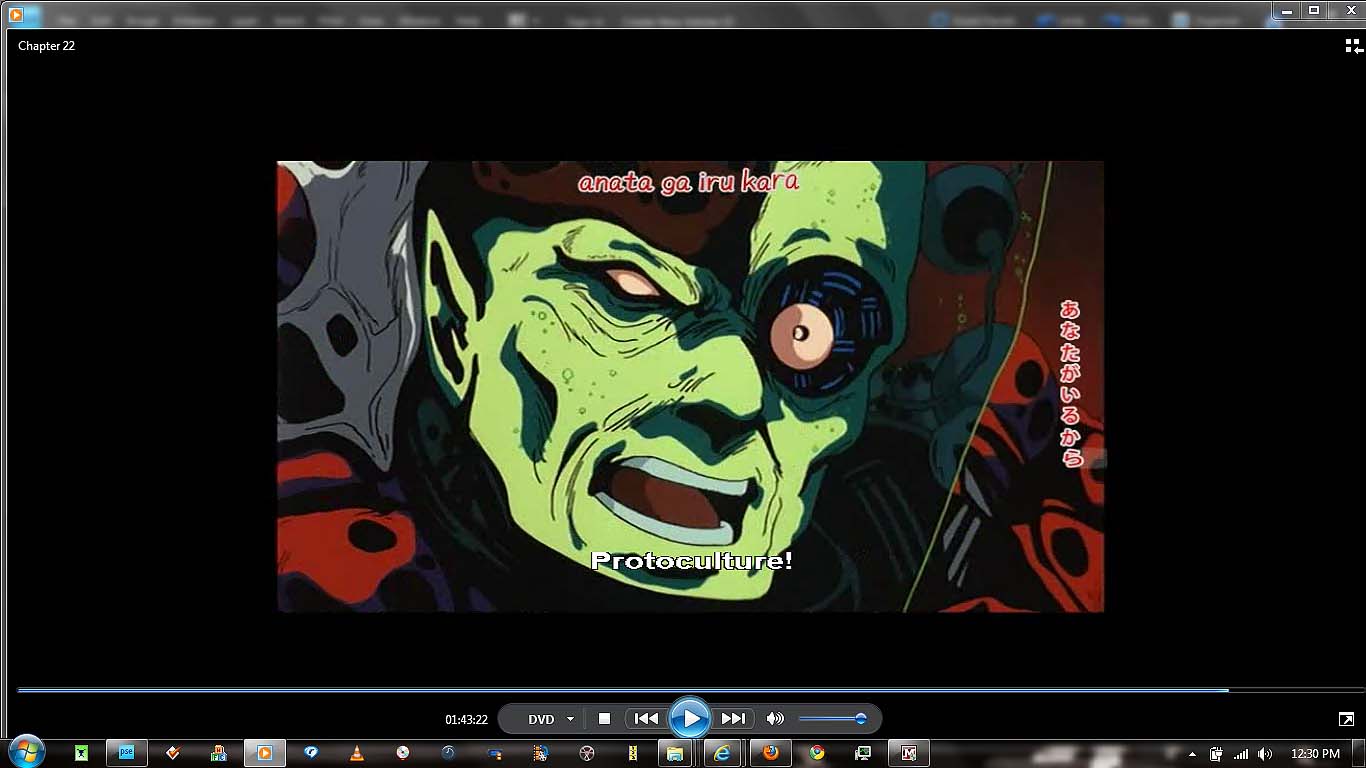Mute the player volume

pyautogui.click(x=775, y=718)
